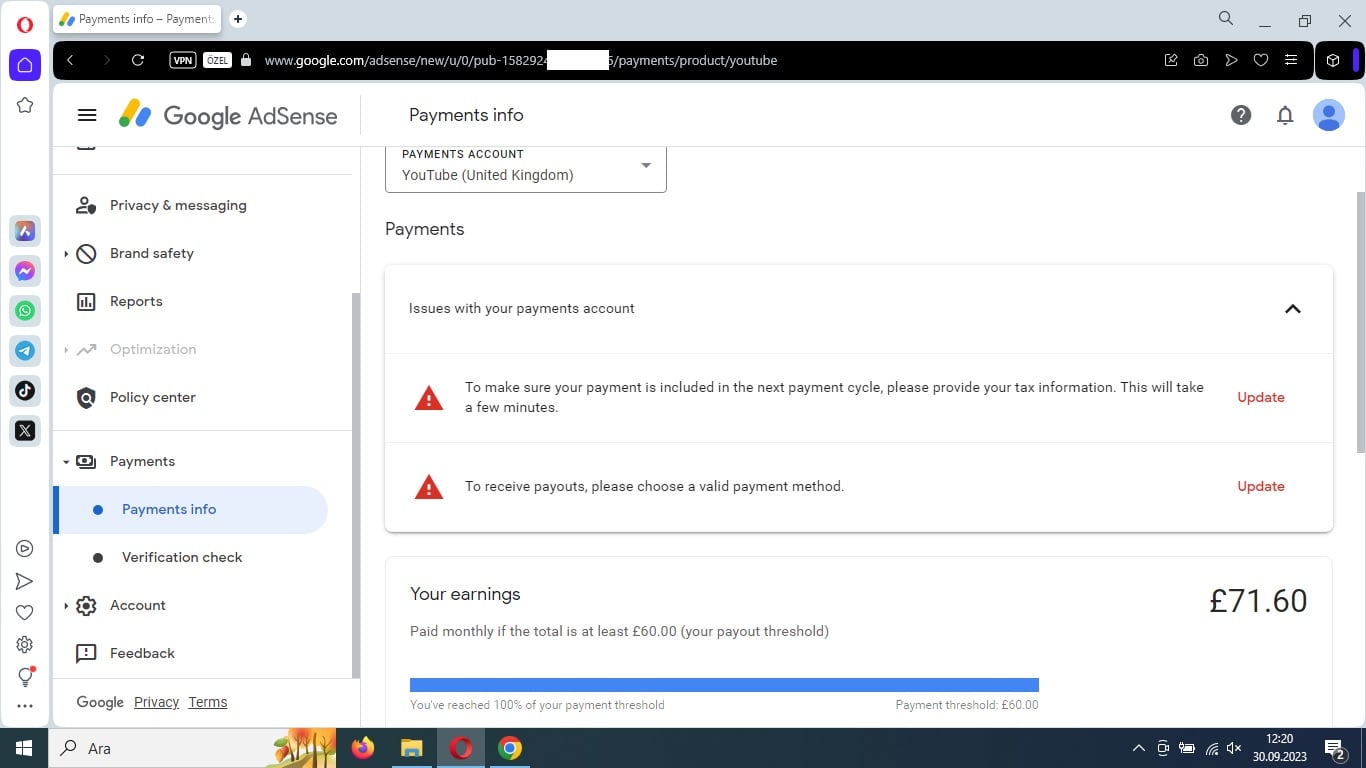The width and height of the screenshot is (1366, 768).
Task: Go back to previous page
Action: tap(70, 60)
